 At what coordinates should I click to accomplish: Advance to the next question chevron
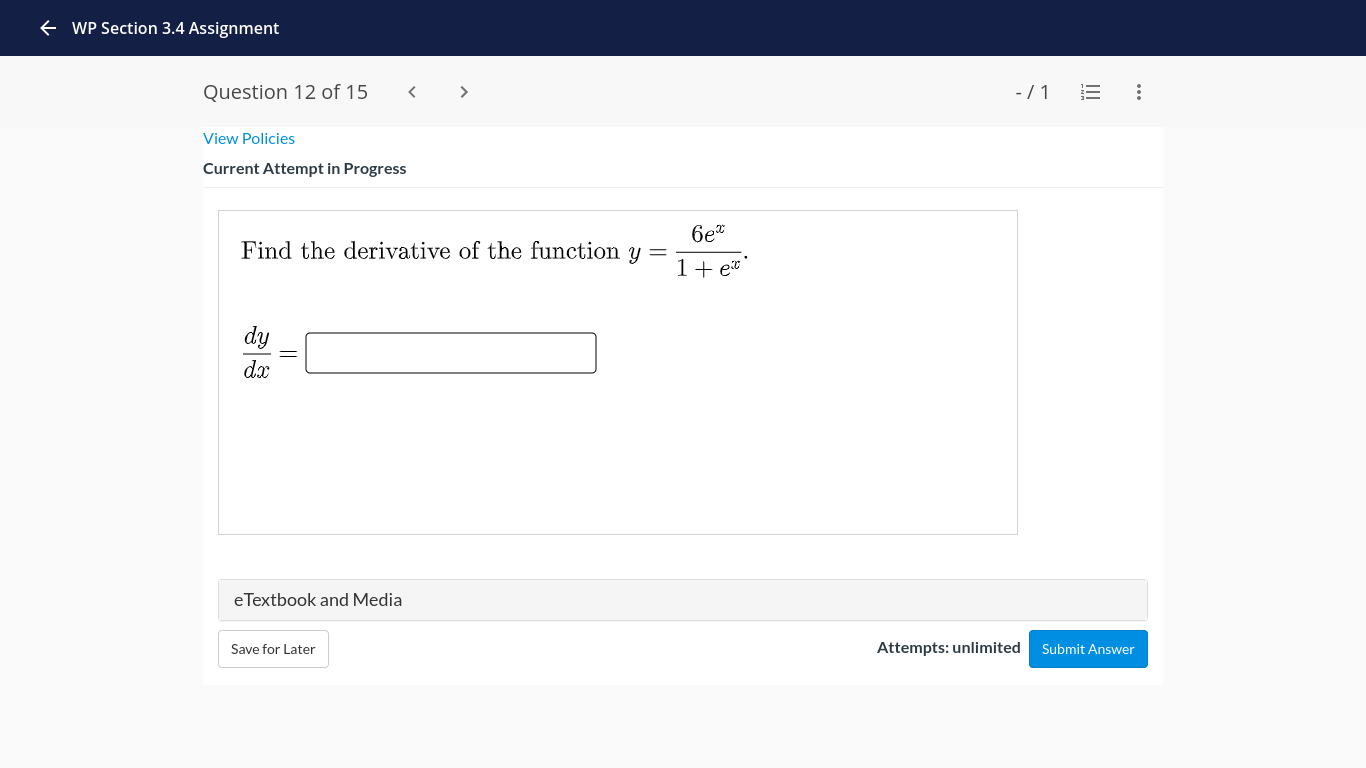coord(463,91)
